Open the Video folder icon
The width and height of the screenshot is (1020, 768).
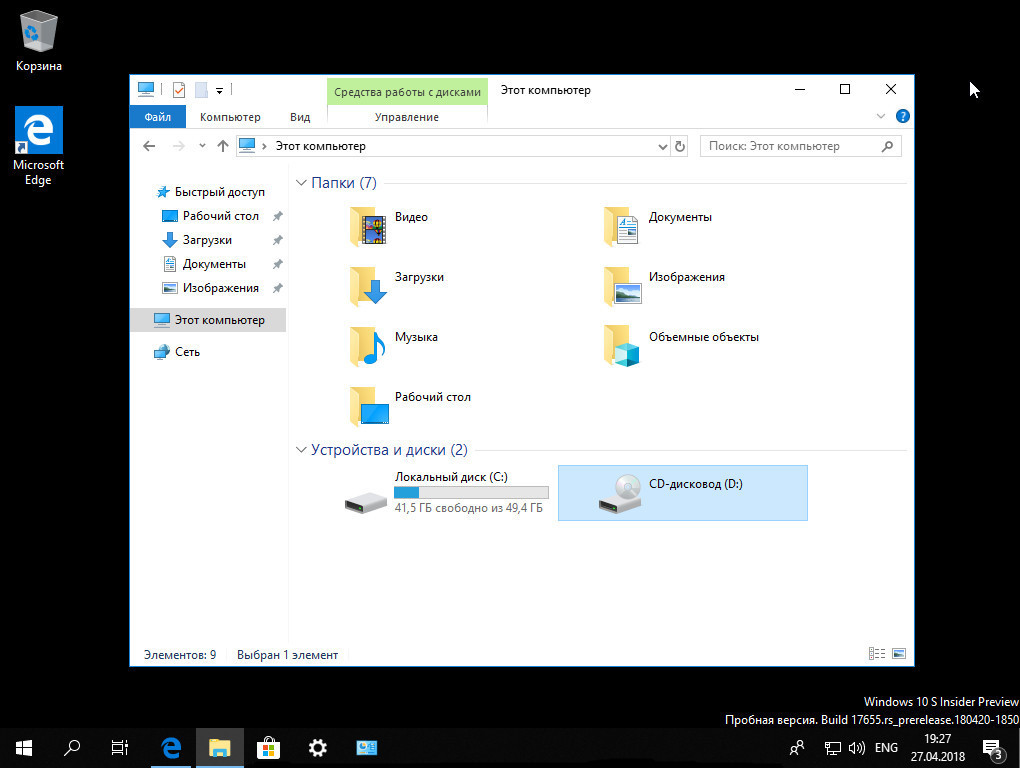click(369, 226)
